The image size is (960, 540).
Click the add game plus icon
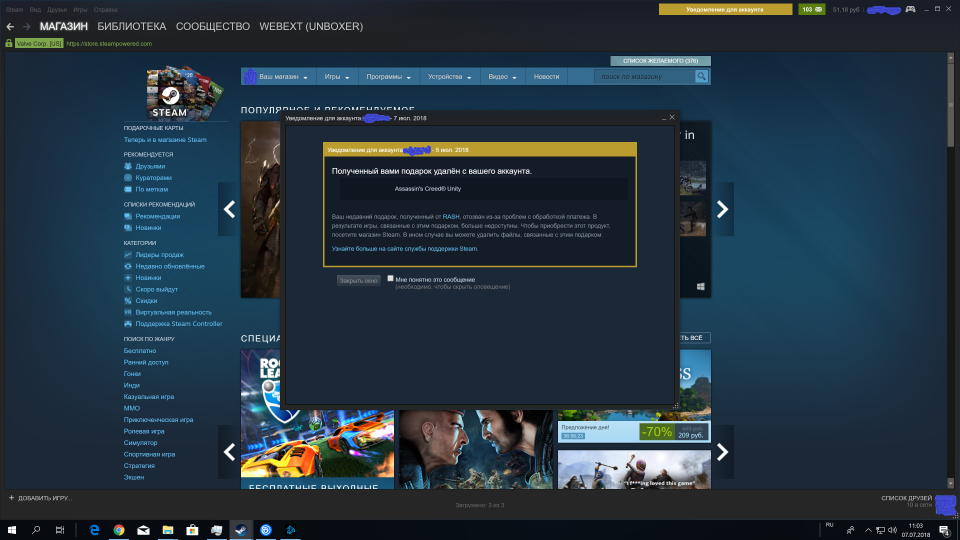coord(11,498)
